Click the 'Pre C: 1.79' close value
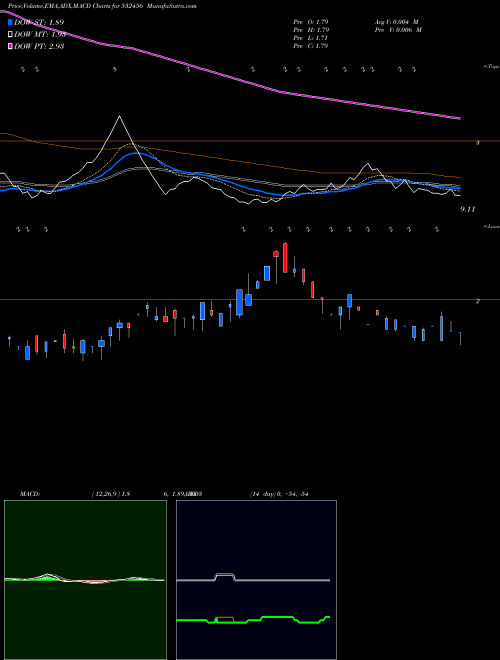500x660 pixels. tap(311, 46)
